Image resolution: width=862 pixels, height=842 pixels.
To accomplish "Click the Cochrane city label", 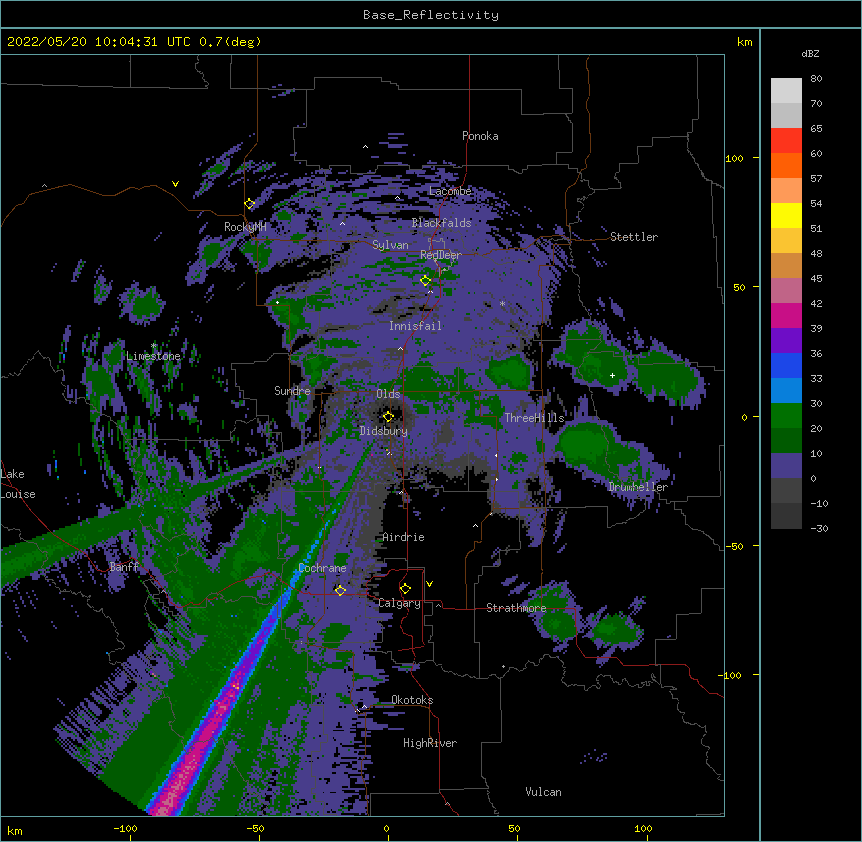I will pos(322,568).
